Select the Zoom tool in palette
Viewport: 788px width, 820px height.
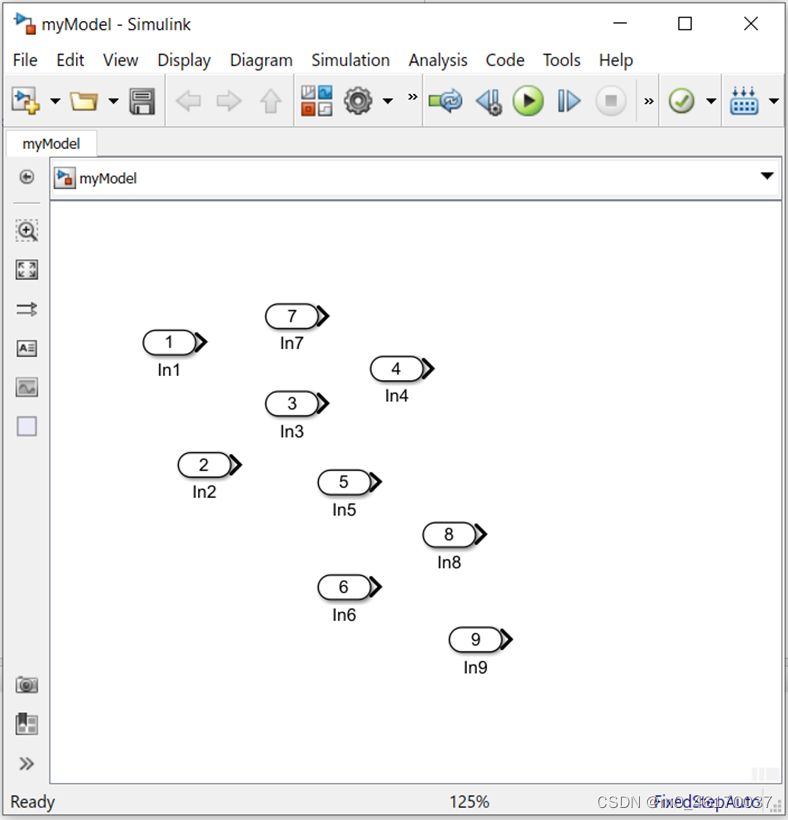tap(27, 231)
